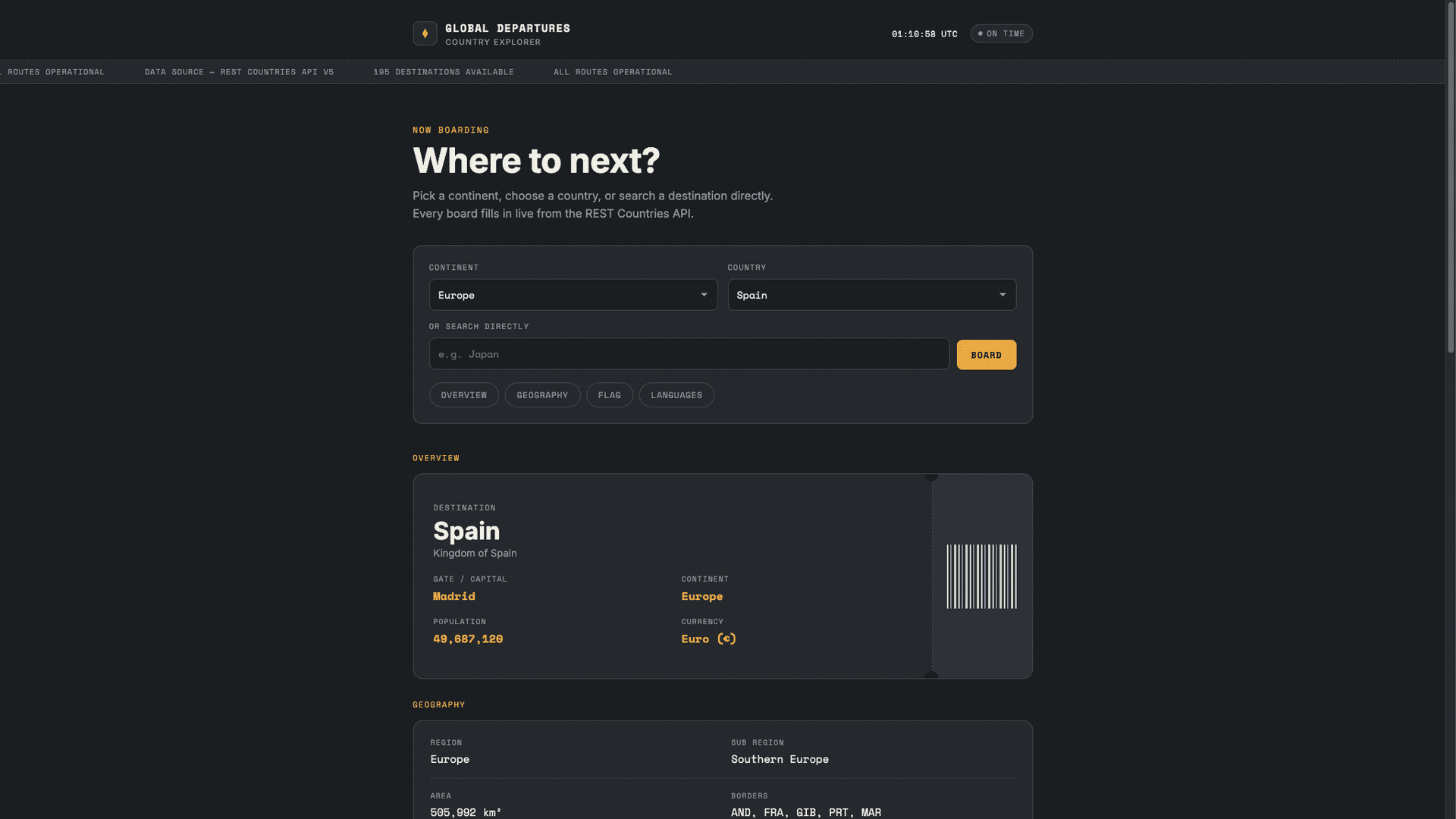Viewport: 1456px width, 819px height.
Task: Click the search destination input field
Action: click(689, 354)
